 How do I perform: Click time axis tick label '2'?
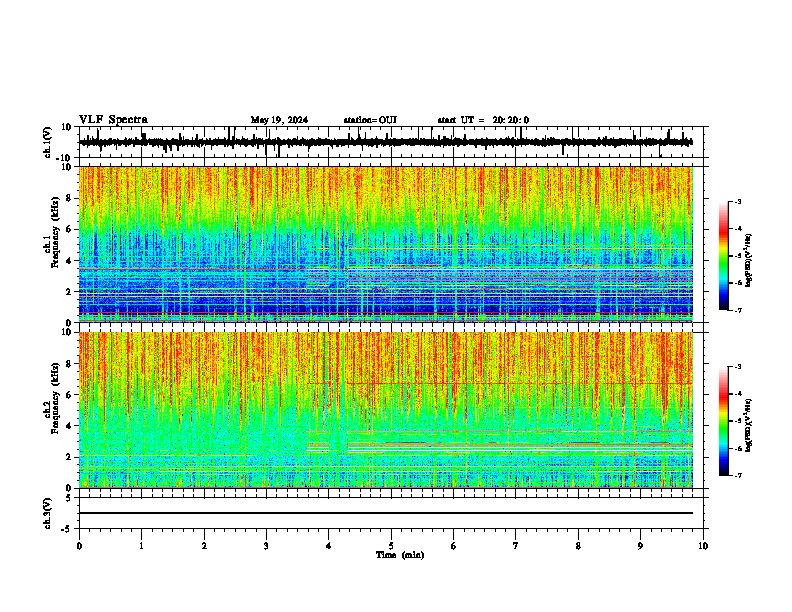point(204,546)
